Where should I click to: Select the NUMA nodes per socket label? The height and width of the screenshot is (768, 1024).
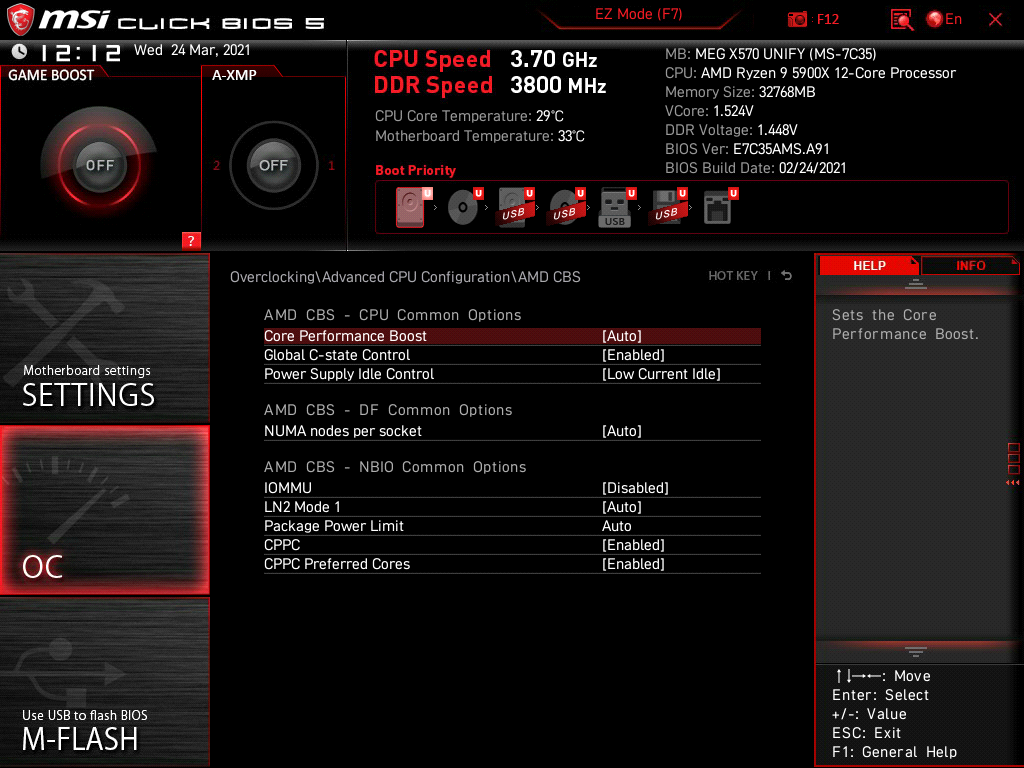(343, 431)
